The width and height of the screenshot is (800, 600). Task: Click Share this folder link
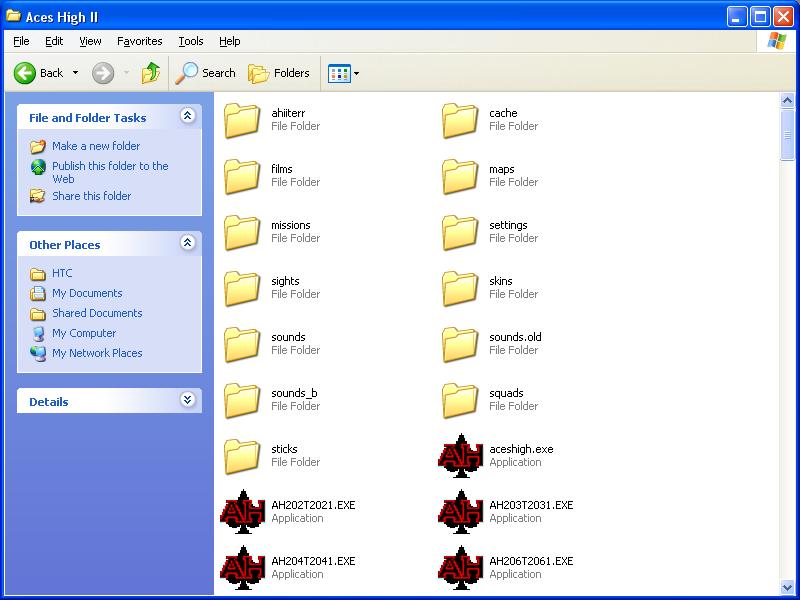91,196
